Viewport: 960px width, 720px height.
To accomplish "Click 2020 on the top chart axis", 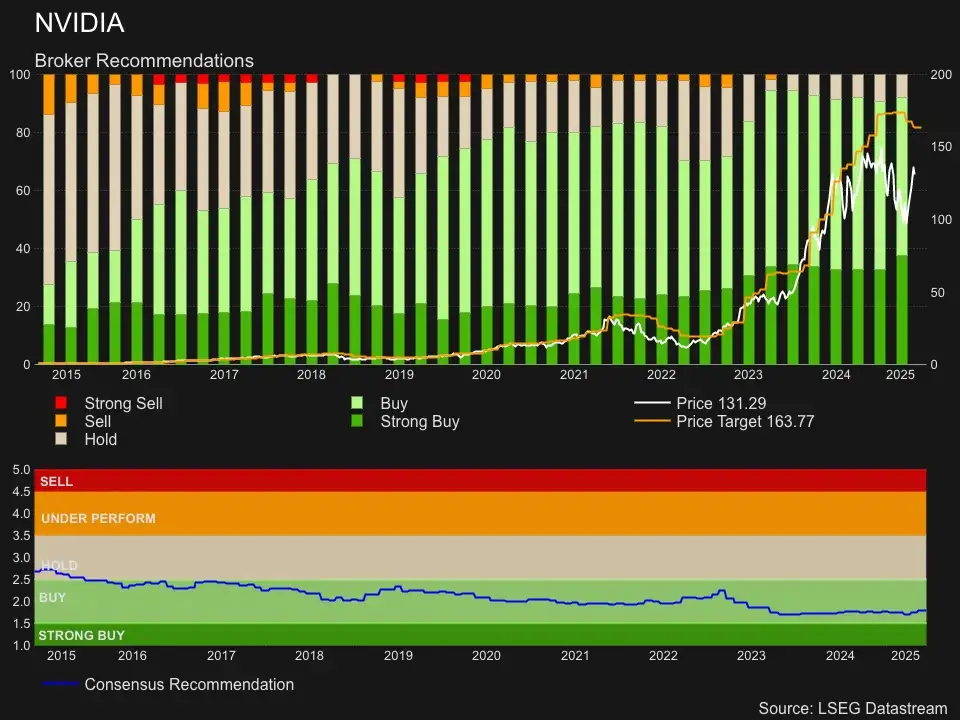I will 486,374.
